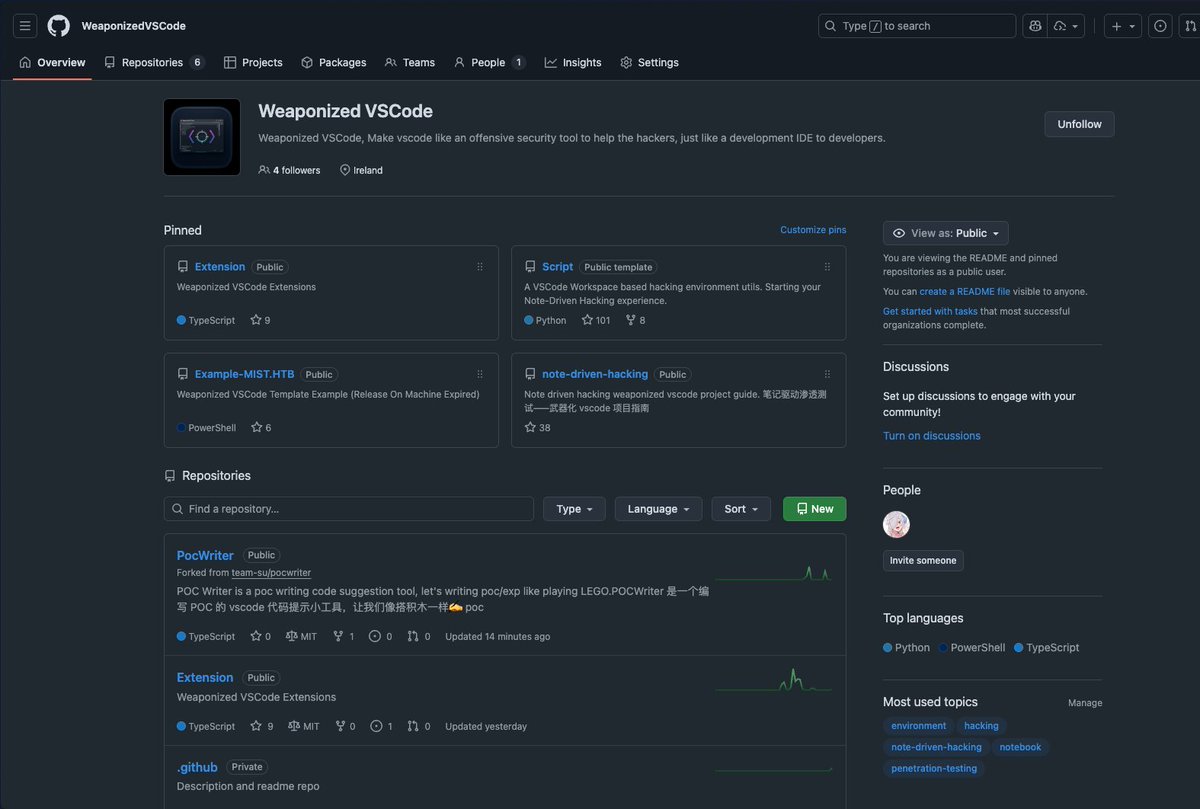This screenshot has width=1200, height=809.
Task: Click the create a README file link
Action: click(965, 292)
